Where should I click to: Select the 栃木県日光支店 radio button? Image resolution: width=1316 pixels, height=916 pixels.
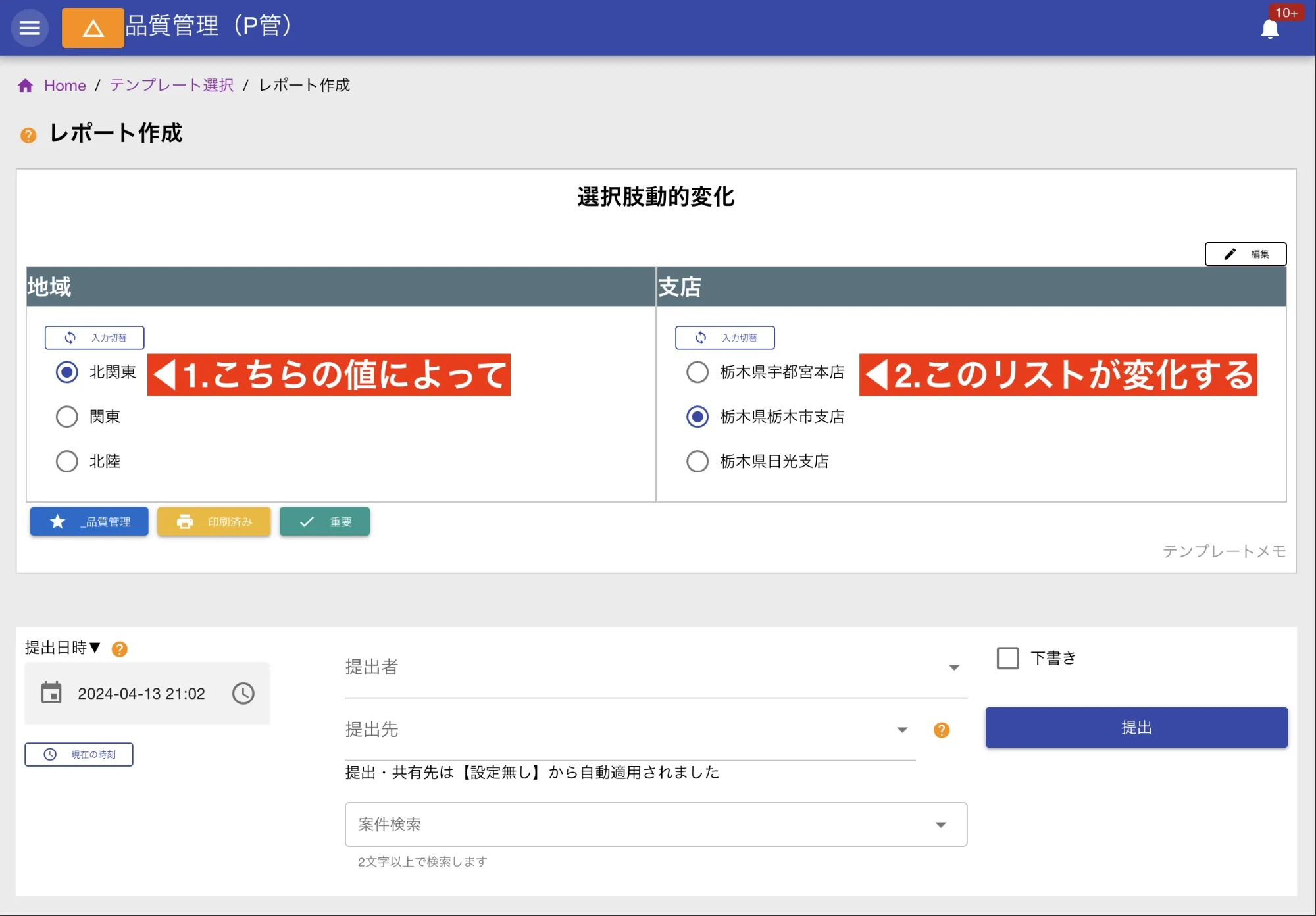point(697,461)
